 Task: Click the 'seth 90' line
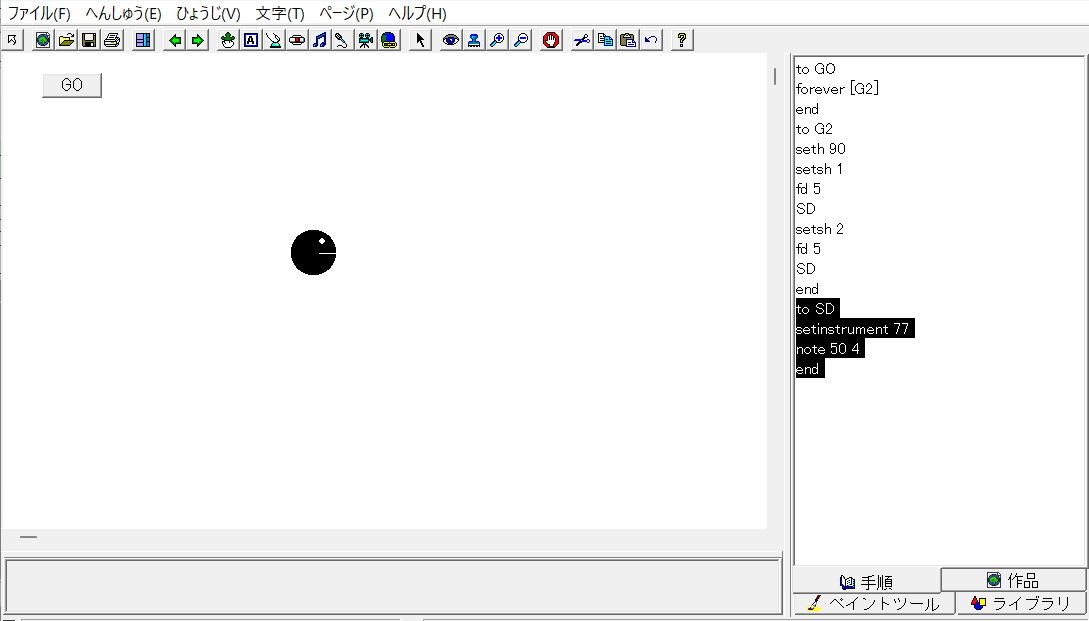click(820, 149)
